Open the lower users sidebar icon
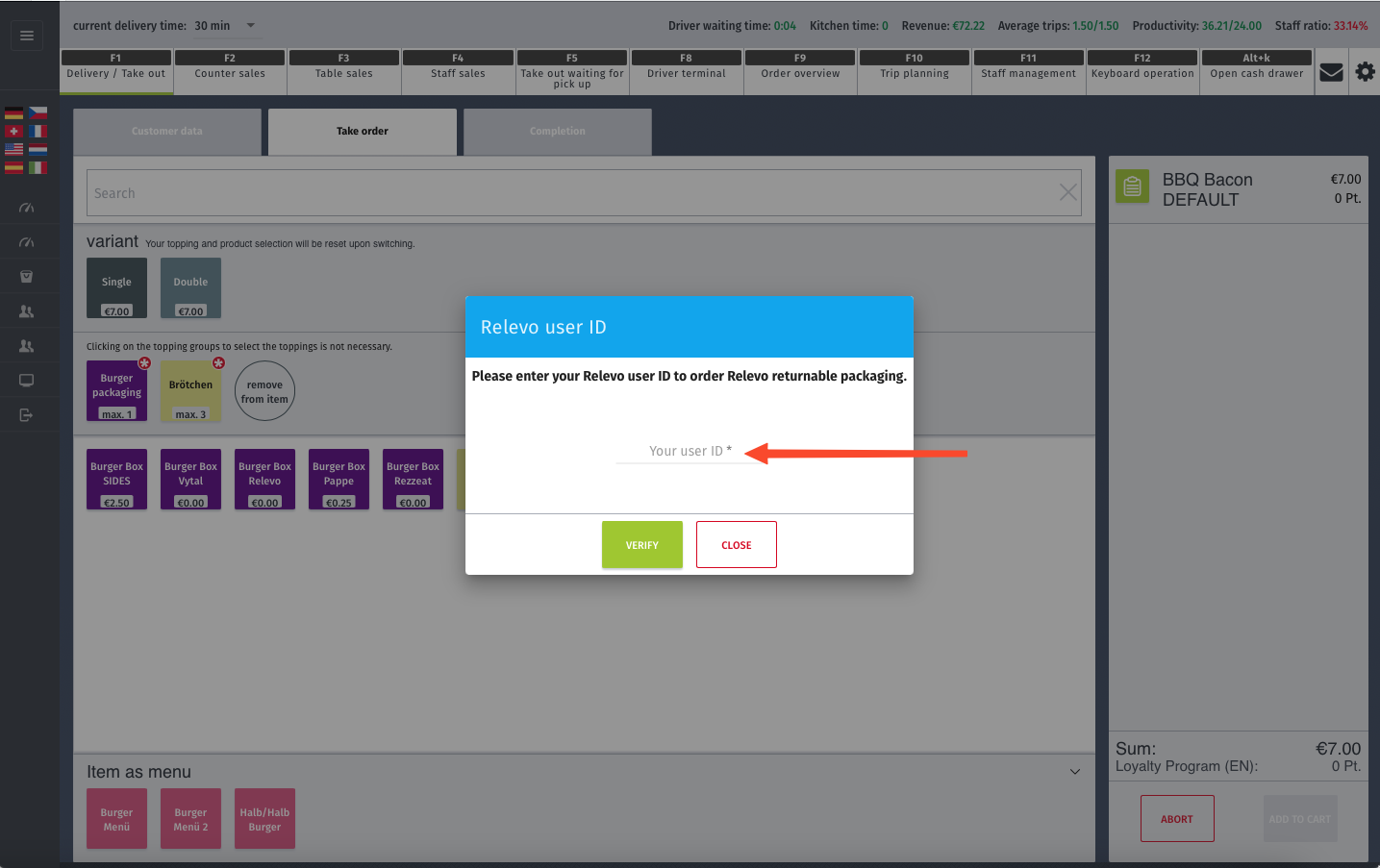Screen dimensions: 1380x868 [27, 346]
